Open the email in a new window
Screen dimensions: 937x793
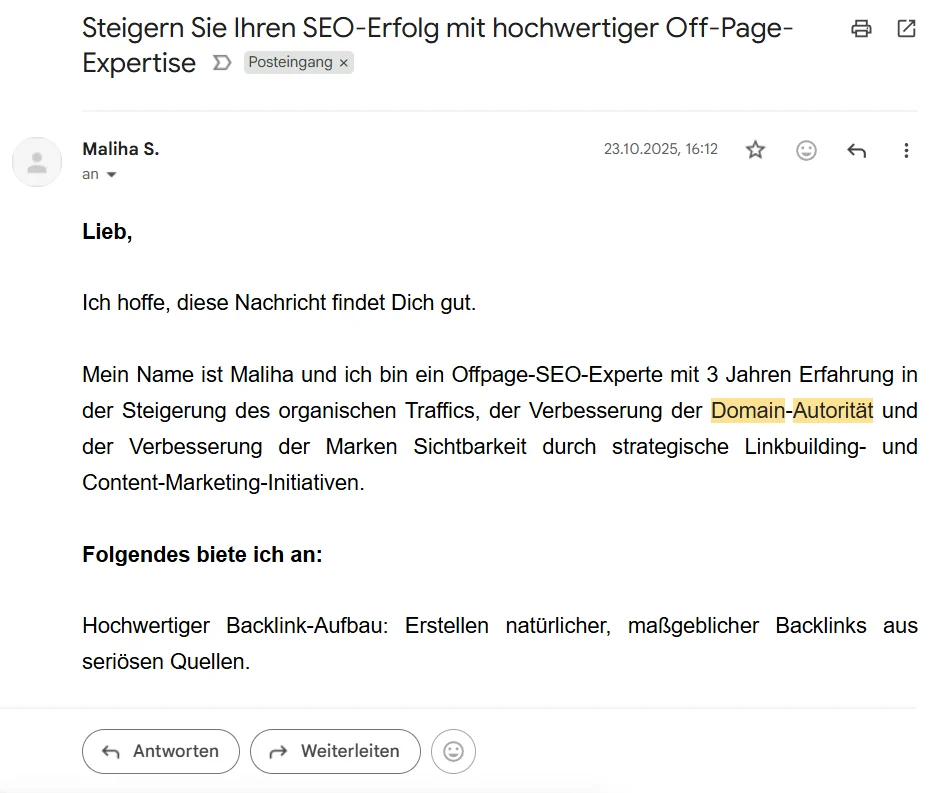click(x=908, y=29)
